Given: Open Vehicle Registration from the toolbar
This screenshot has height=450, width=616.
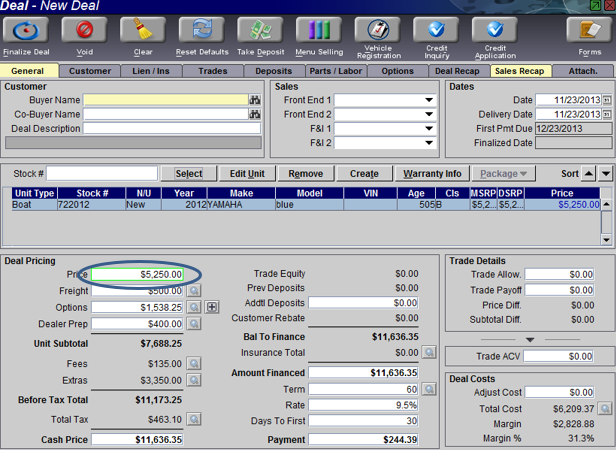Looking at the screenshot, I should coord(378,30).
